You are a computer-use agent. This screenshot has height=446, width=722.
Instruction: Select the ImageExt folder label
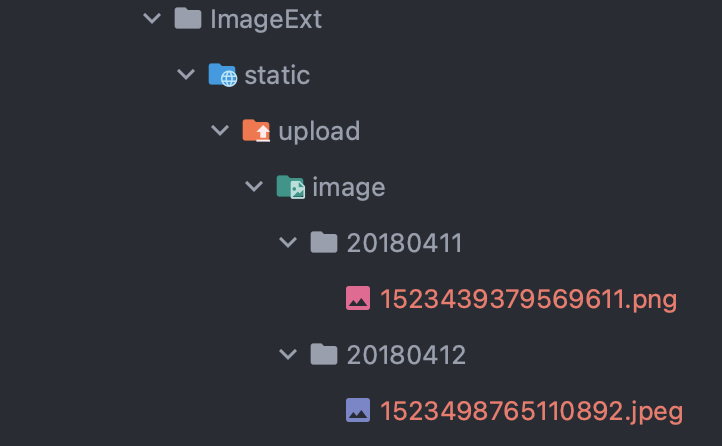point(266,19)
